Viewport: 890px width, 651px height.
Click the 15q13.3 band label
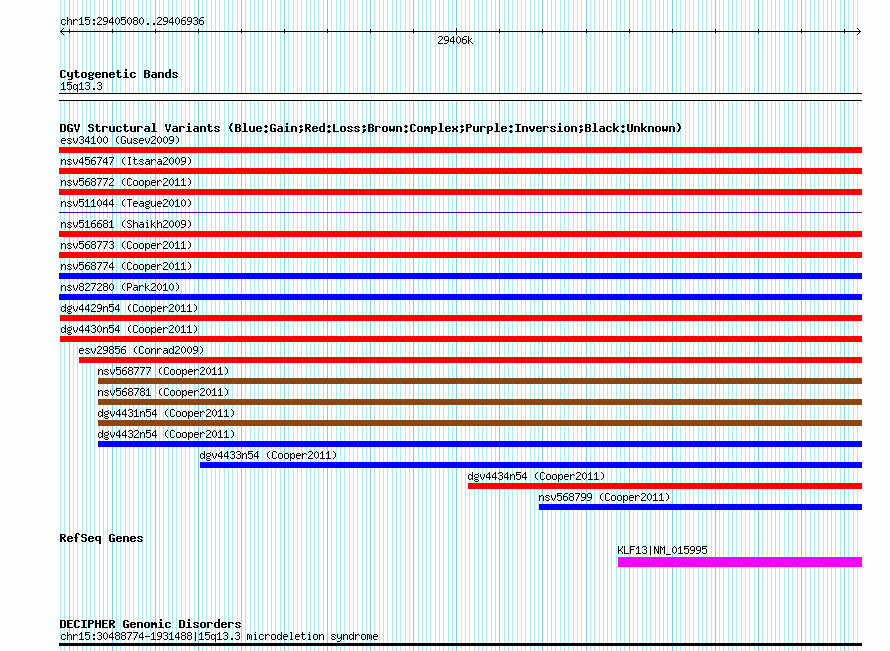[x=81, y=86]
